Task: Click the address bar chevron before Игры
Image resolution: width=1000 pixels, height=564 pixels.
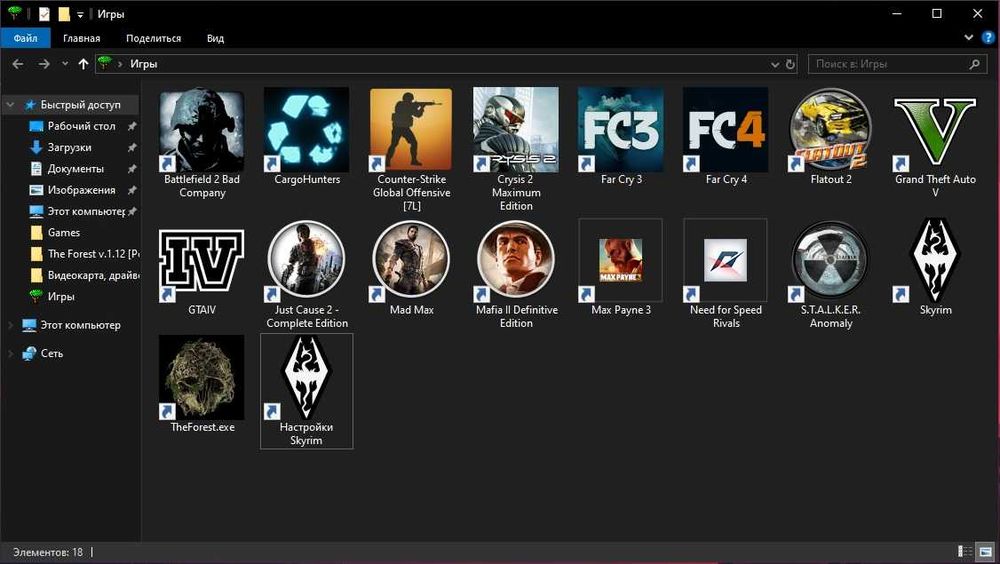Action: [x=119, y=64]
